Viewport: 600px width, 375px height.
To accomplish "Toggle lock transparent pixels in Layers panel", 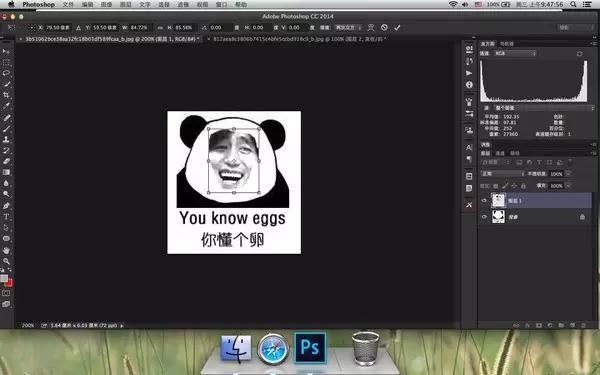I will click(496, 186).
